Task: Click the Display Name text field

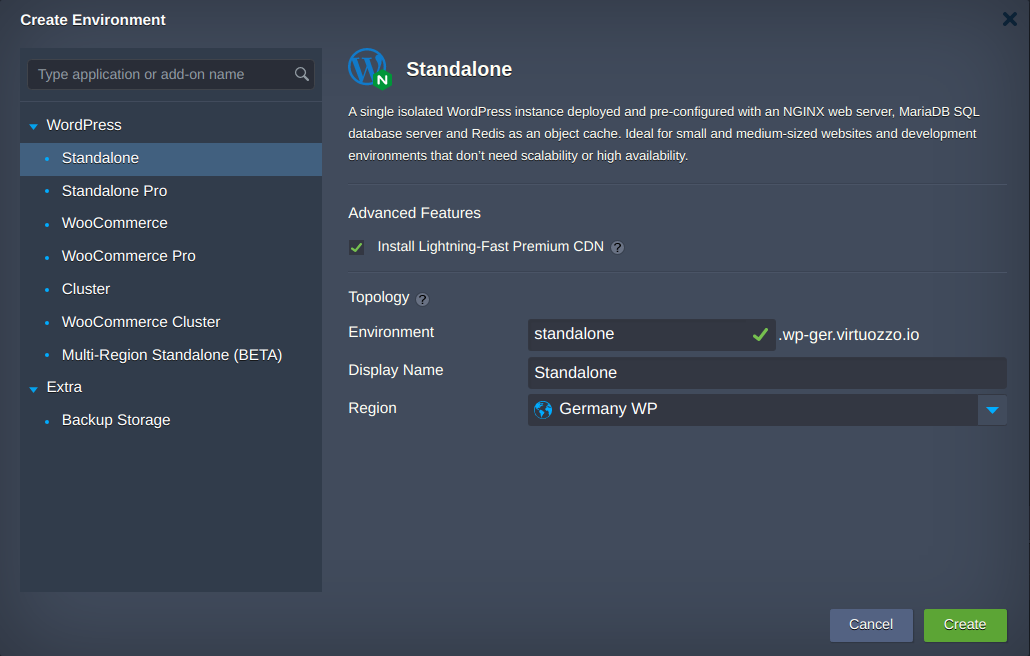Action: 766,373
